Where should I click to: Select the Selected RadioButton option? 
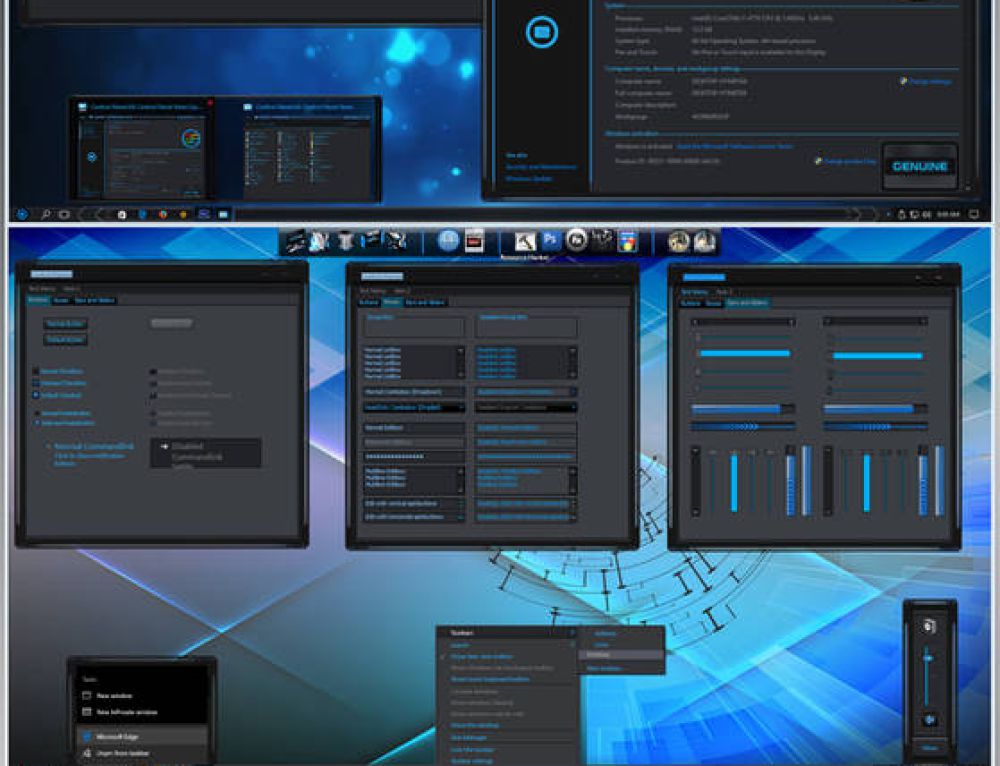click(36, 423)
